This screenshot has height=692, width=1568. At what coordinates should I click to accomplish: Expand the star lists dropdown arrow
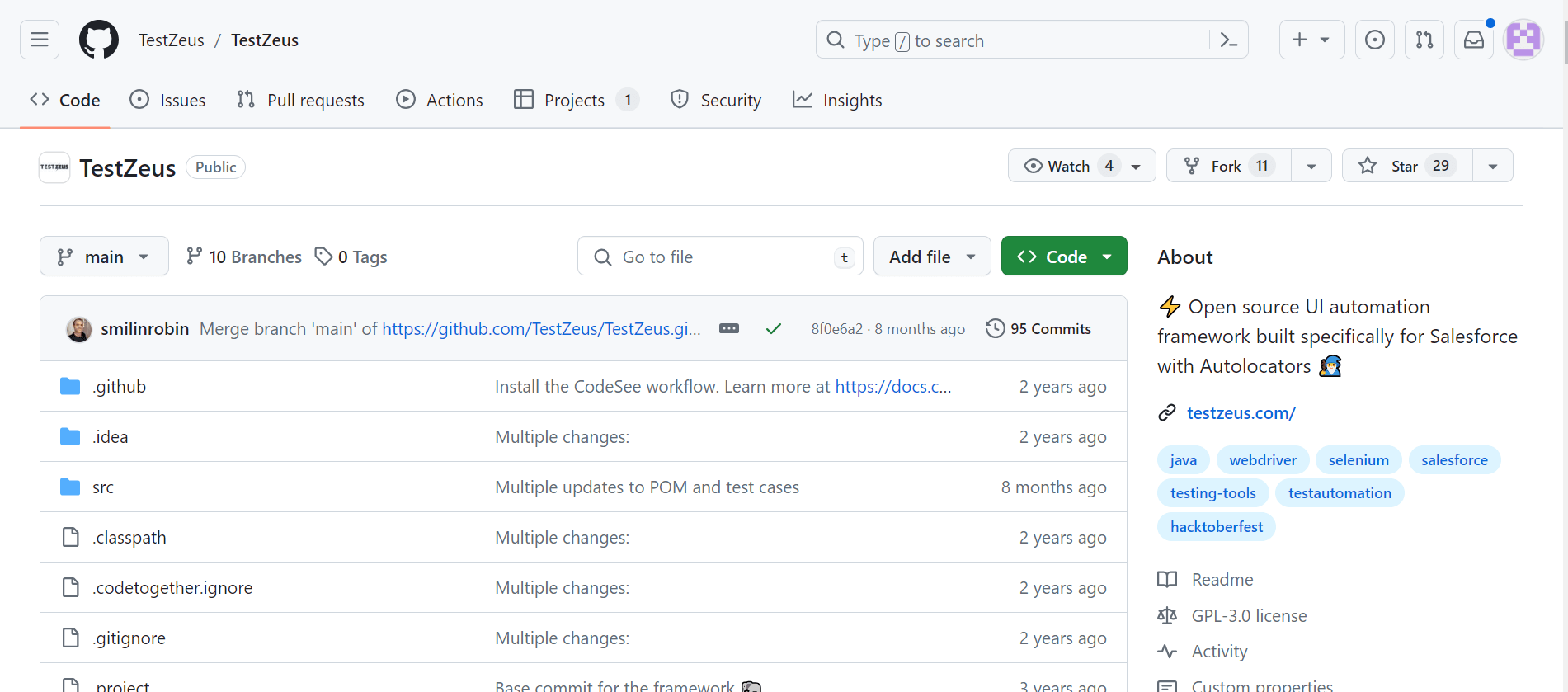point(1492,166)
